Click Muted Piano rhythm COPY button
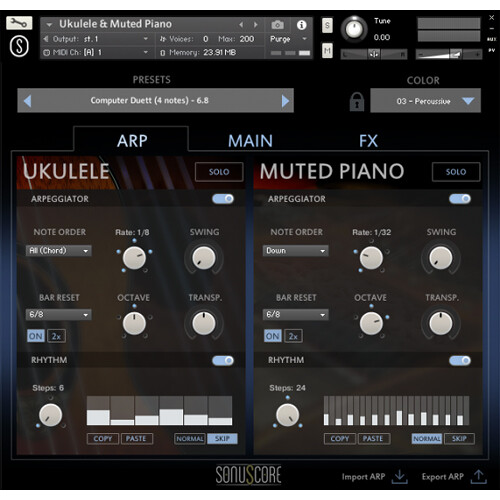Screen dimensions: 500x500 tap(340, 439)
